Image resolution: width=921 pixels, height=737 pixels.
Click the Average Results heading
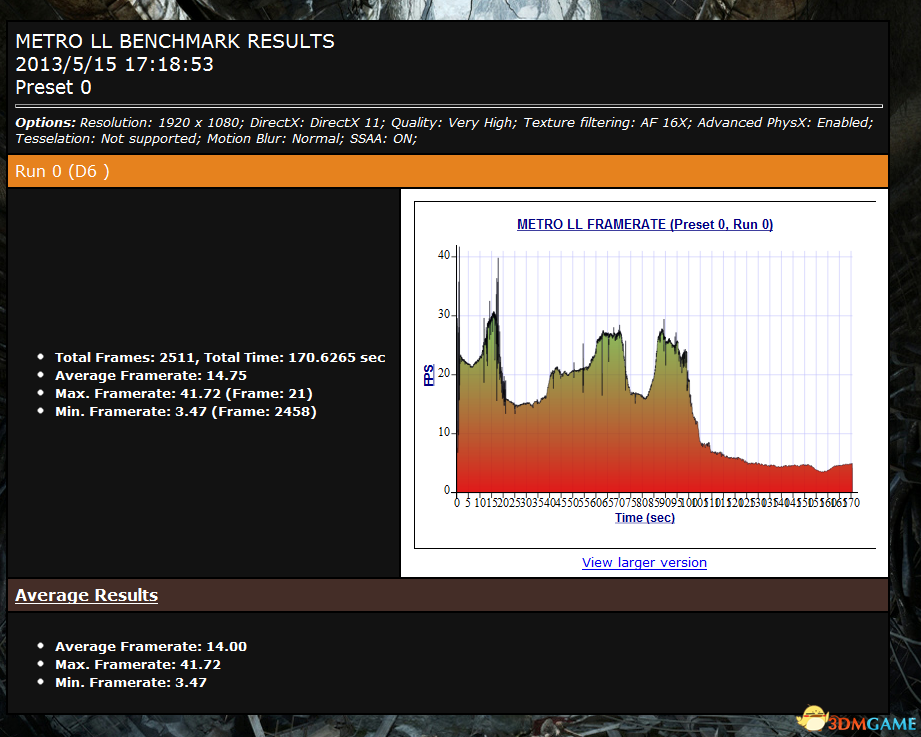click(x=86, y=595)
